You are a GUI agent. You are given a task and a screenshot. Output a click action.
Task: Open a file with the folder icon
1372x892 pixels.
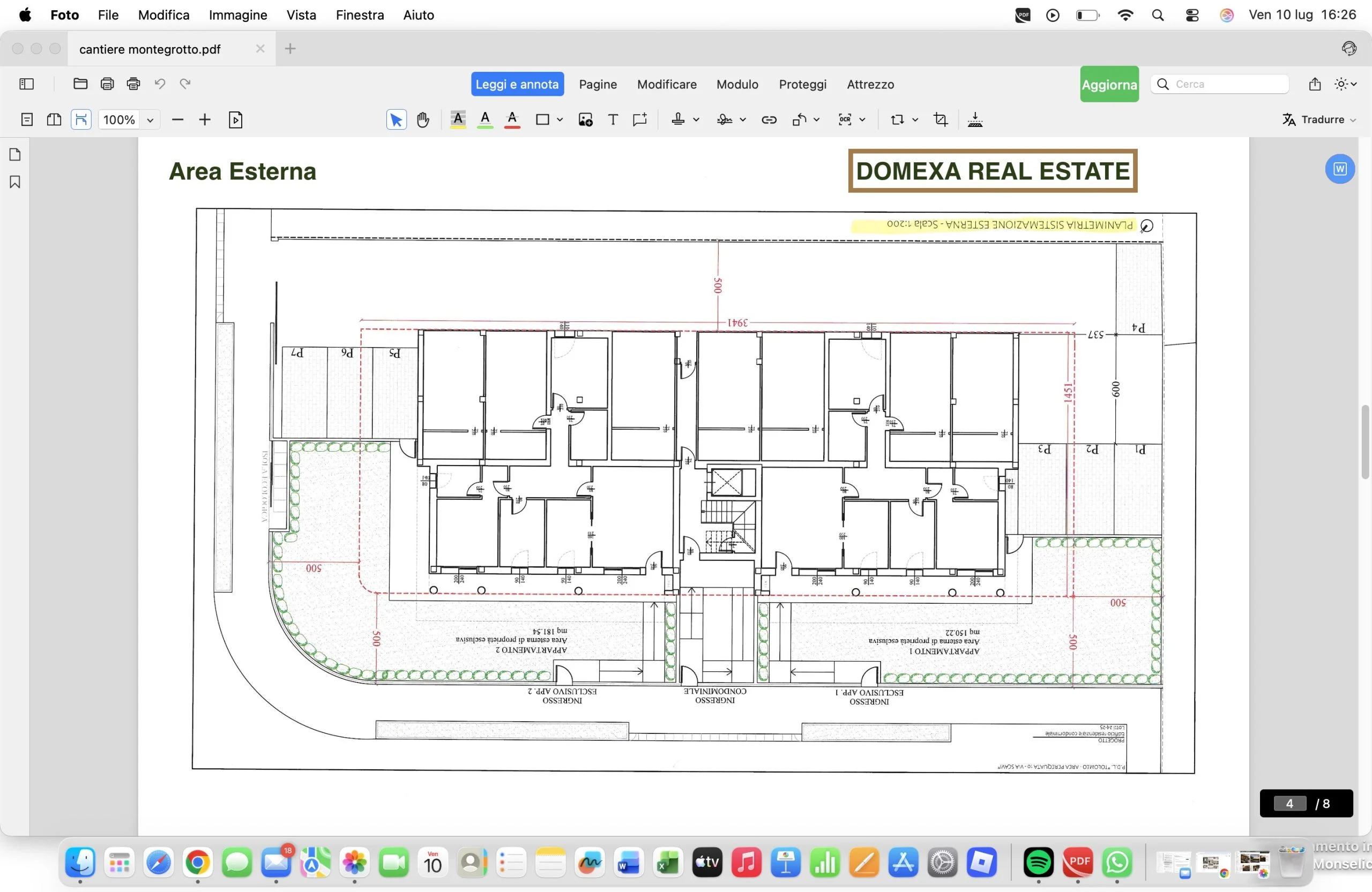point(80,84)
